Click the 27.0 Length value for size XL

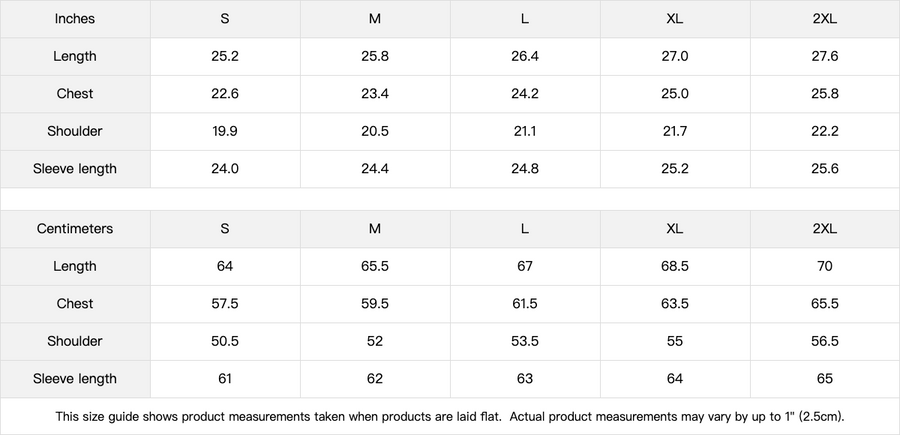[x=675, y=56]
